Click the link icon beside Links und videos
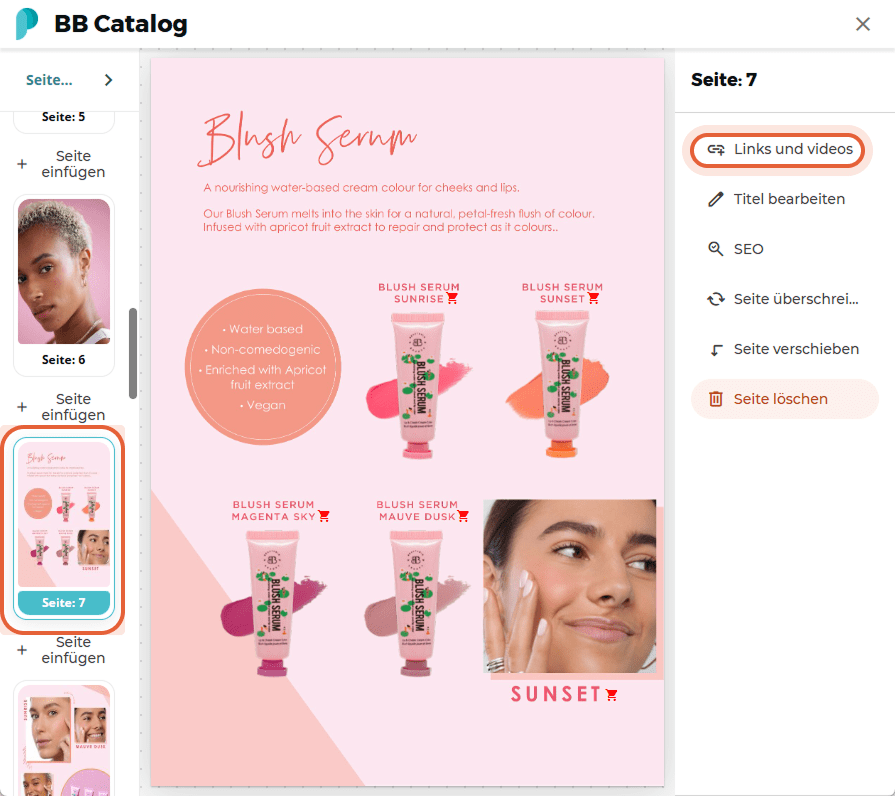This screenshot has height=796, width=895. pyautogui.click(x=716, y=149)
